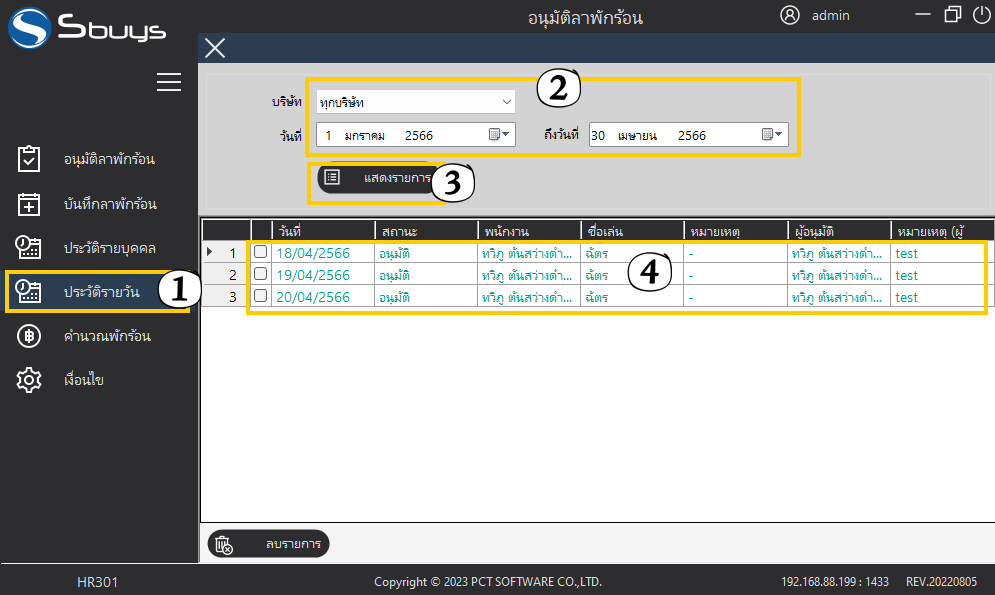995x595 pixels.
Task: Tick the checkbox for row 18/04/2566
Action: point(261,252)
